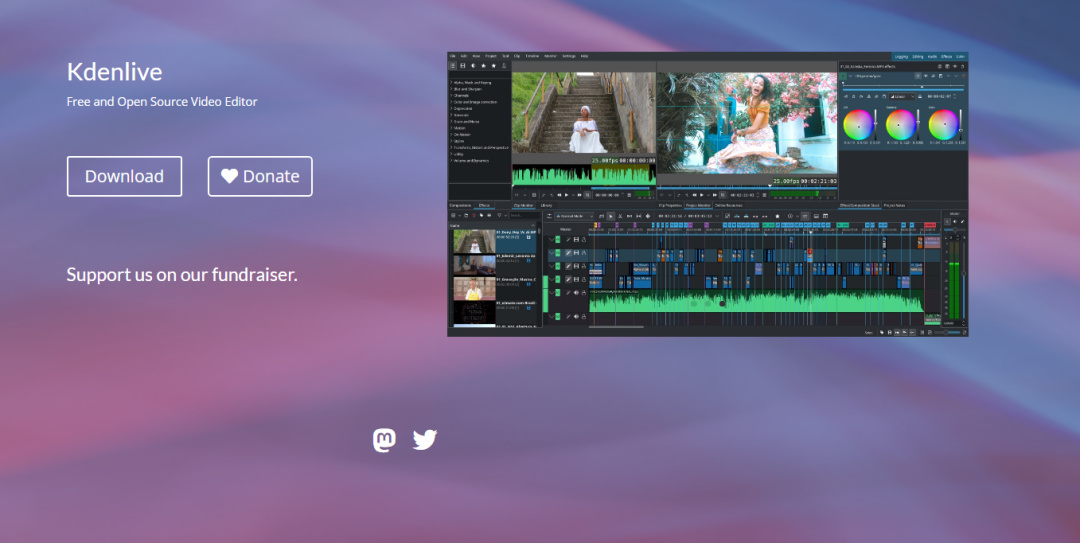Click the Kdenlive editor screenshot image
The height and width of the screenshot is (543, 1080).
tap(707, 194)
